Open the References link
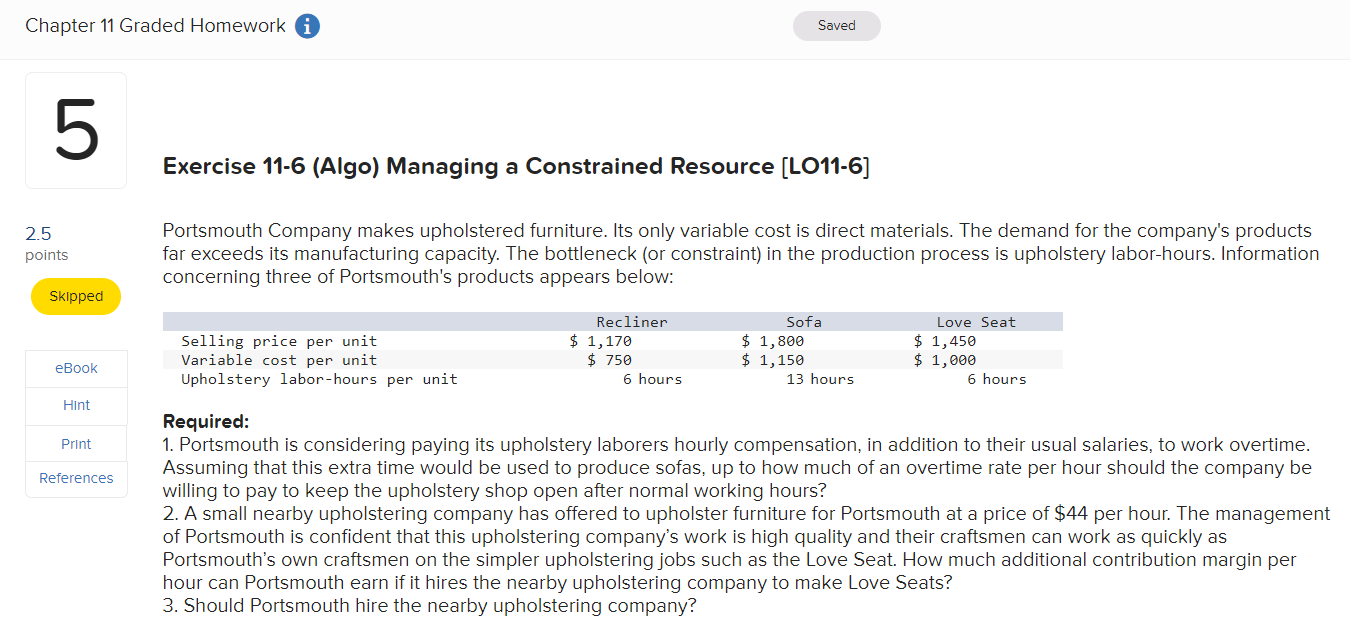Image resolution: width=1350 pixels, height=635 pixels. pyautogui.click(x=76, y=478)
